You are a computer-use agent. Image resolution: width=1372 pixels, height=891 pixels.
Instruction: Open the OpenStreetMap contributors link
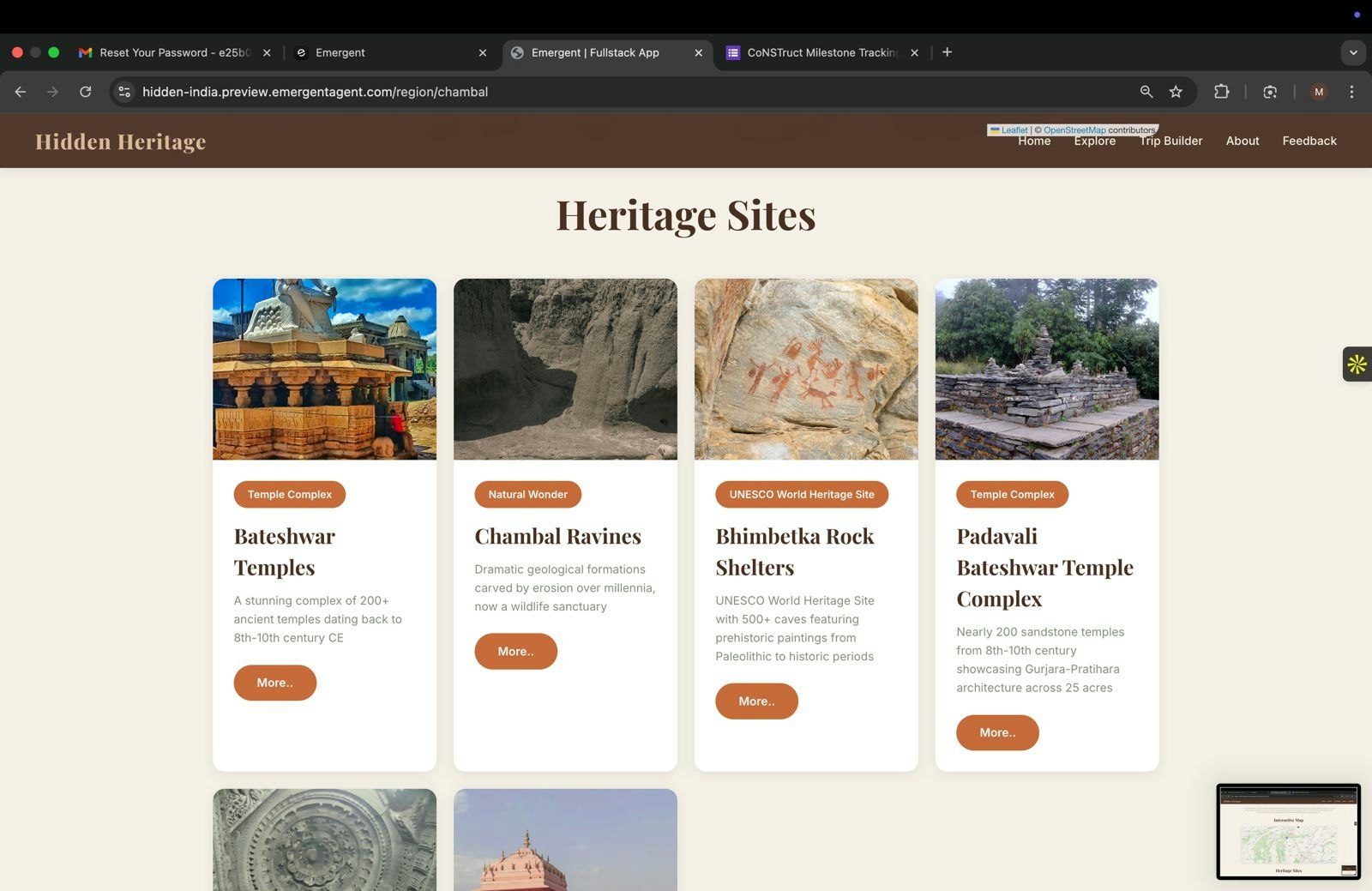pyautogui.click(x=1076, y=129)
